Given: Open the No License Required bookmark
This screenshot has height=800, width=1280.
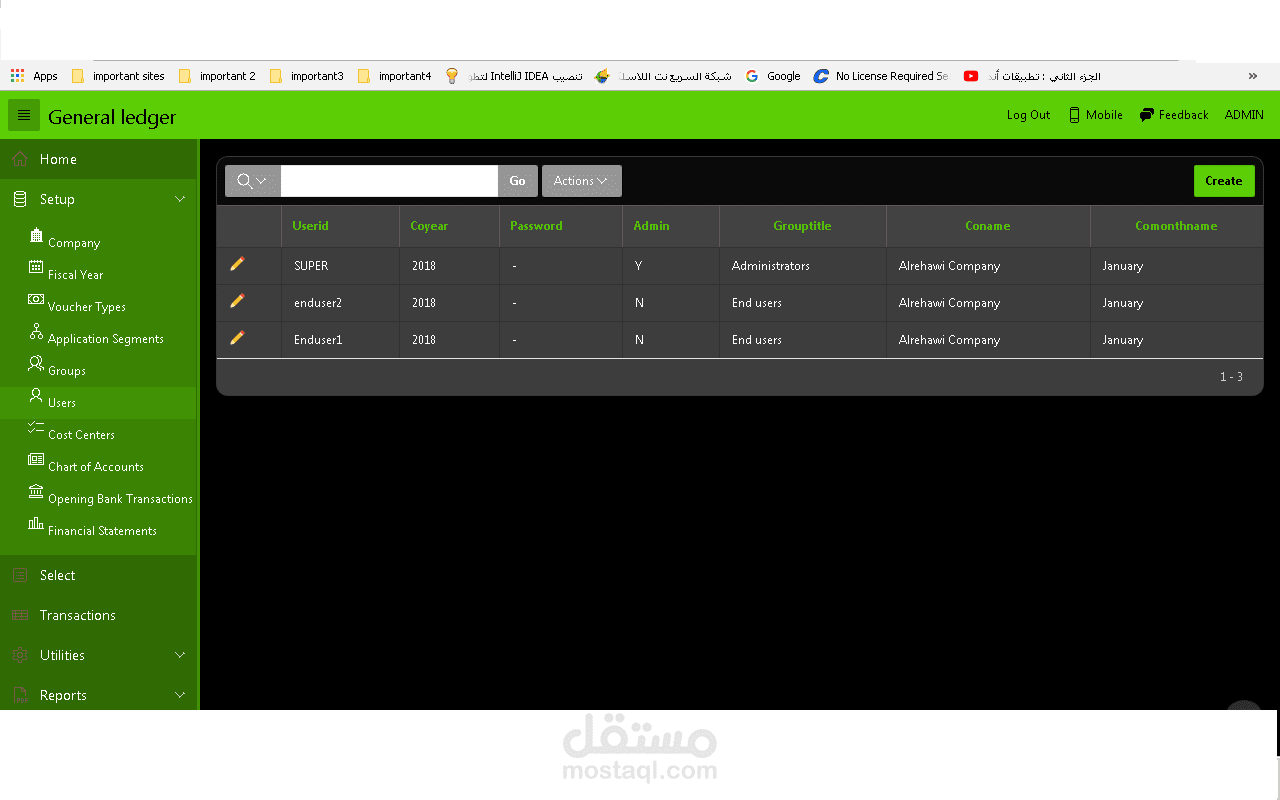Looking at the screenshot, I should point(881,76).
